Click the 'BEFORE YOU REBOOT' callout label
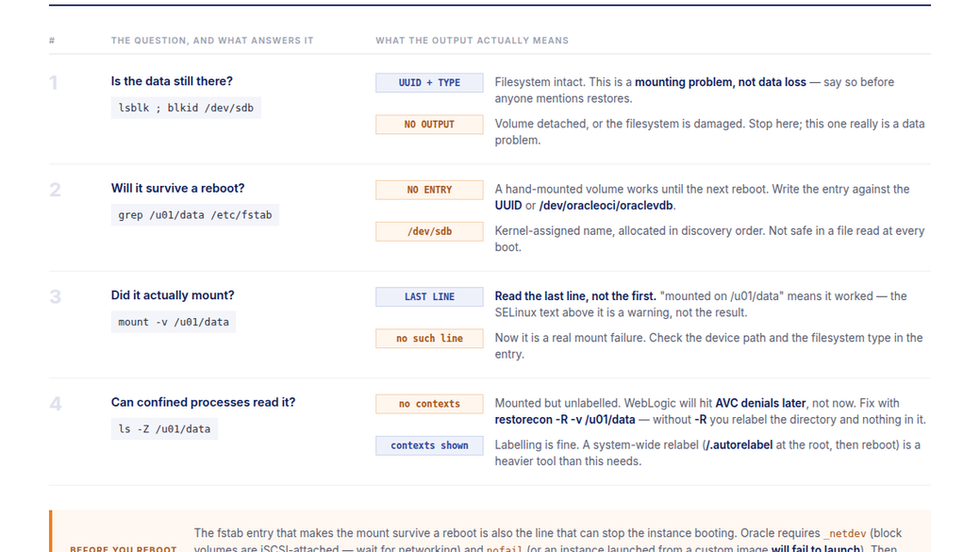980x552 pixels. pyautogui.click(x=123, y=549)
